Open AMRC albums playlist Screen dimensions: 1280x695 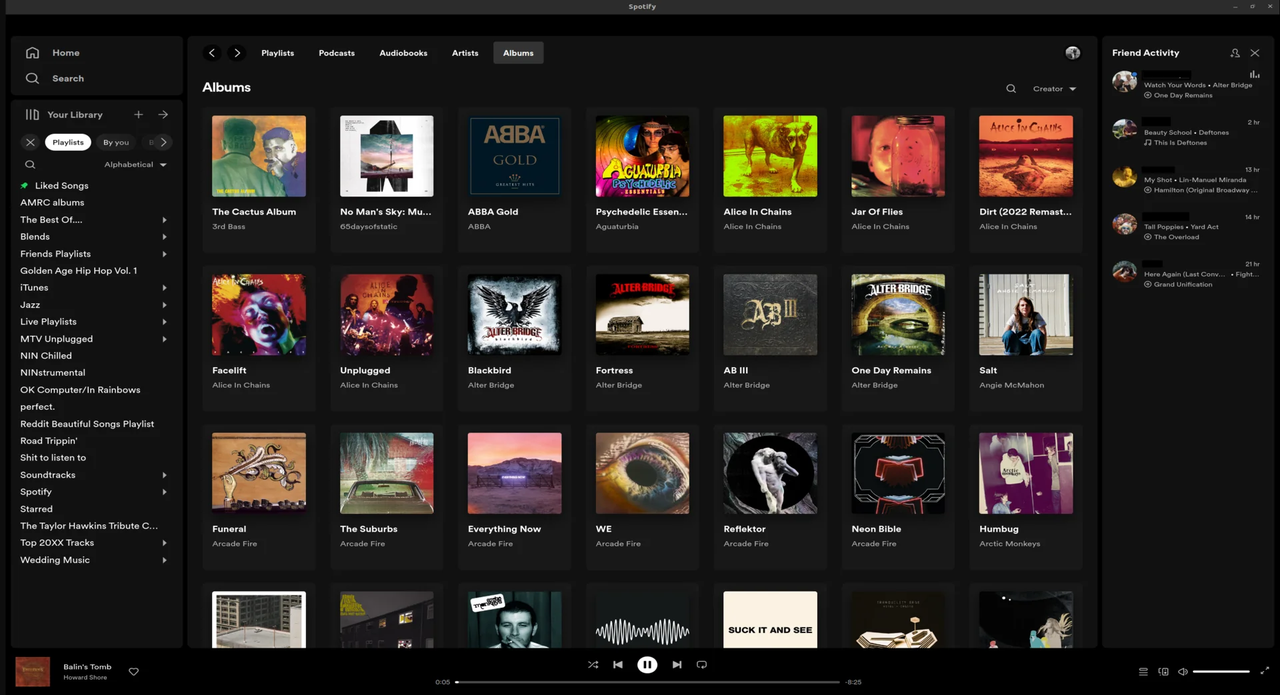(52, 203)
